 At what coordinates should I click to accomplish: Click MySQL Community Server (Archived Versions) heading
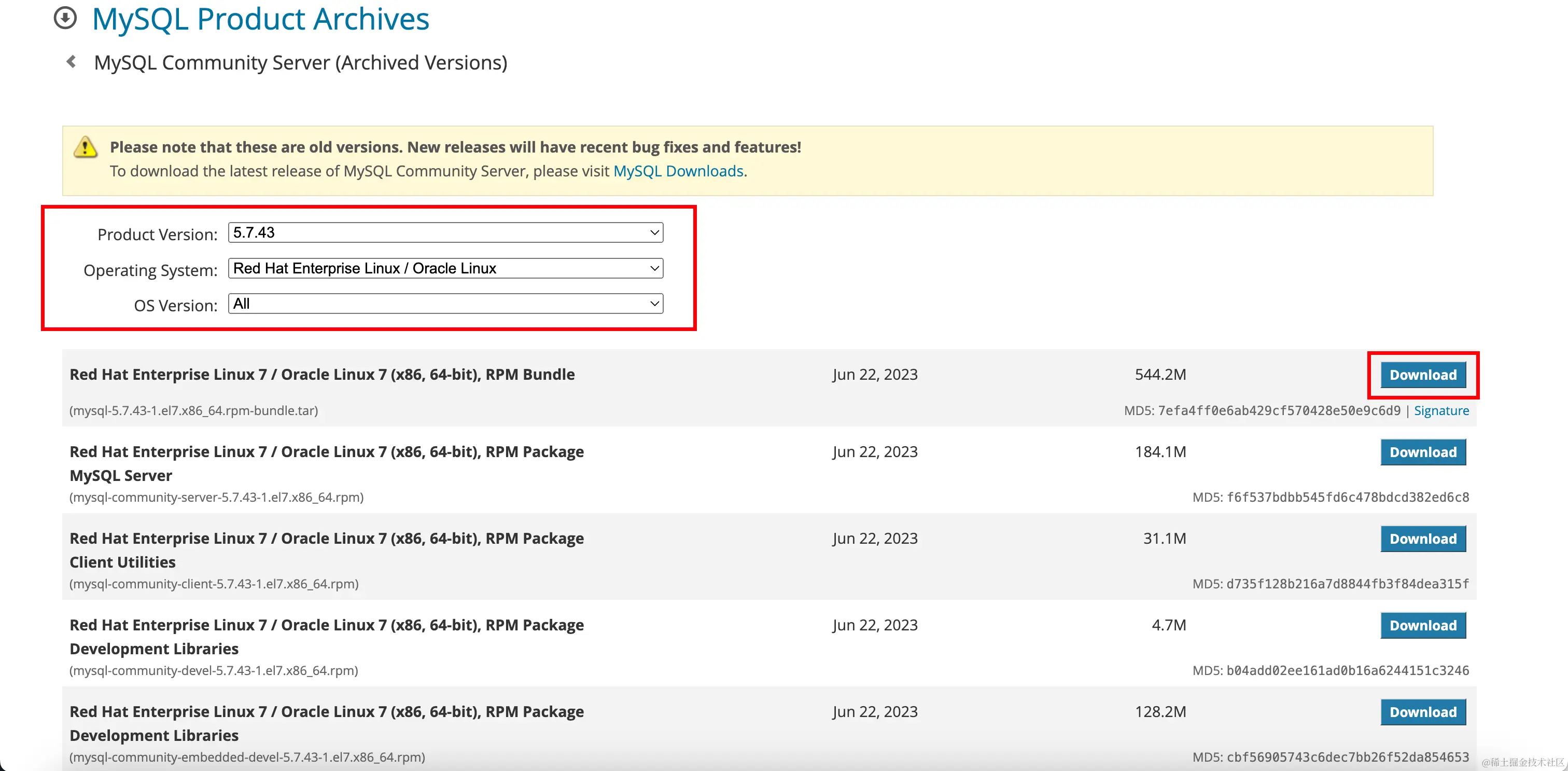point(301,63)
